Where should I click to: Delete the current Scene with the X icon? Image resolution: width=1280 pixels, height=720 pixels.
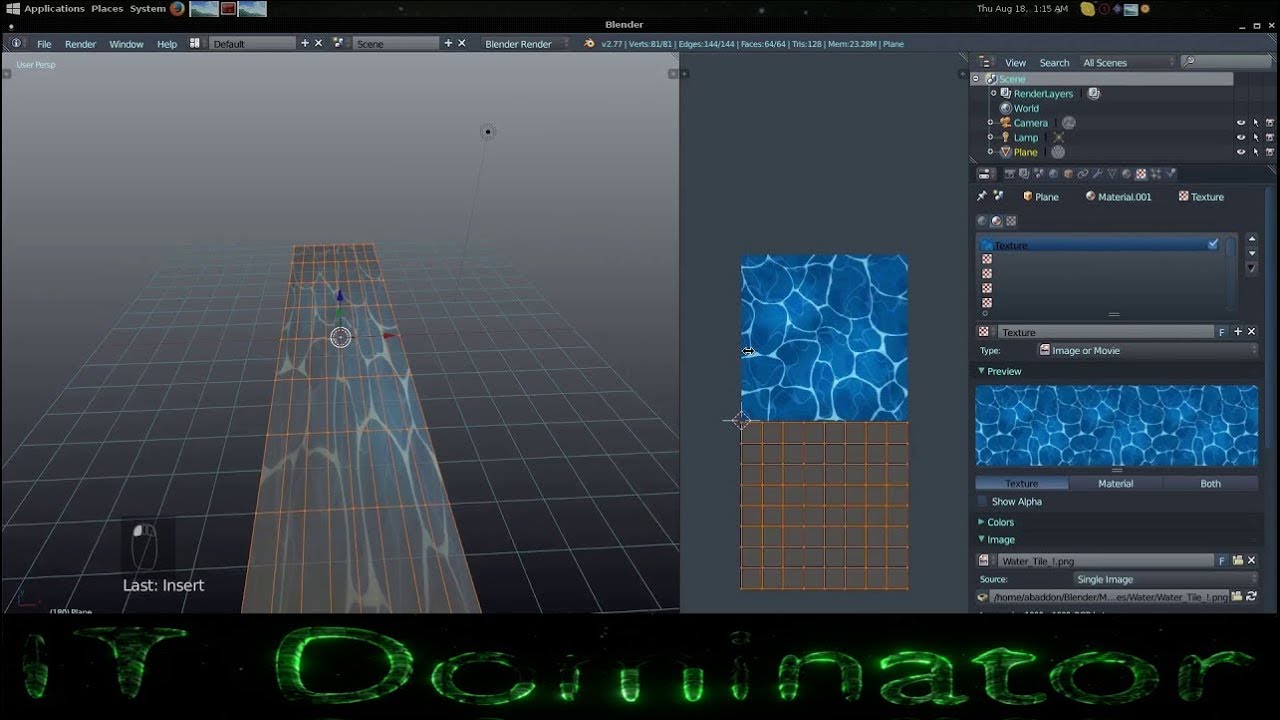[x=463, y=44]
